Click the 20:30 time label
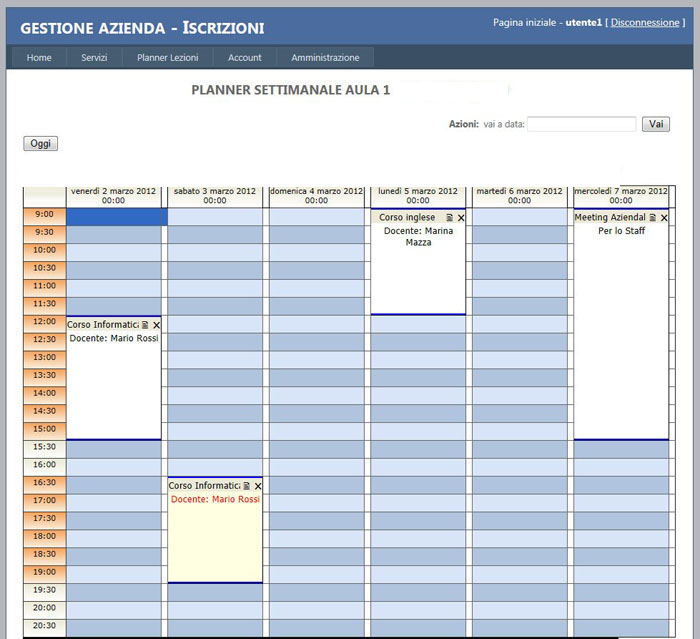This screenshot has height=639, width=700. [44, 626]
